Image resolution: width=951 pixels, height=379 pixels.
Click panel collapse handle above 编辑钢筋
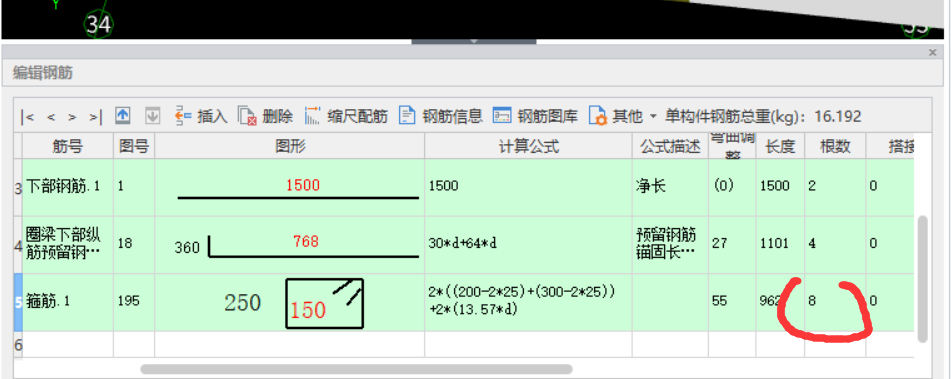[x=474, y=41]
